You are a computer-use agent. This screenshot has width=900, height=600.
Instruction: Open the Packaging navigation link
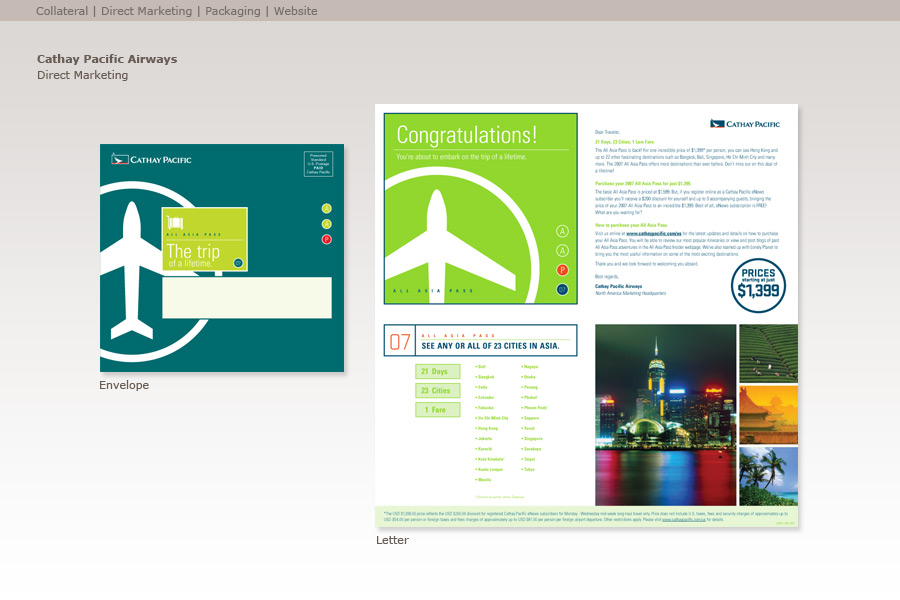(x=232, y=11)
